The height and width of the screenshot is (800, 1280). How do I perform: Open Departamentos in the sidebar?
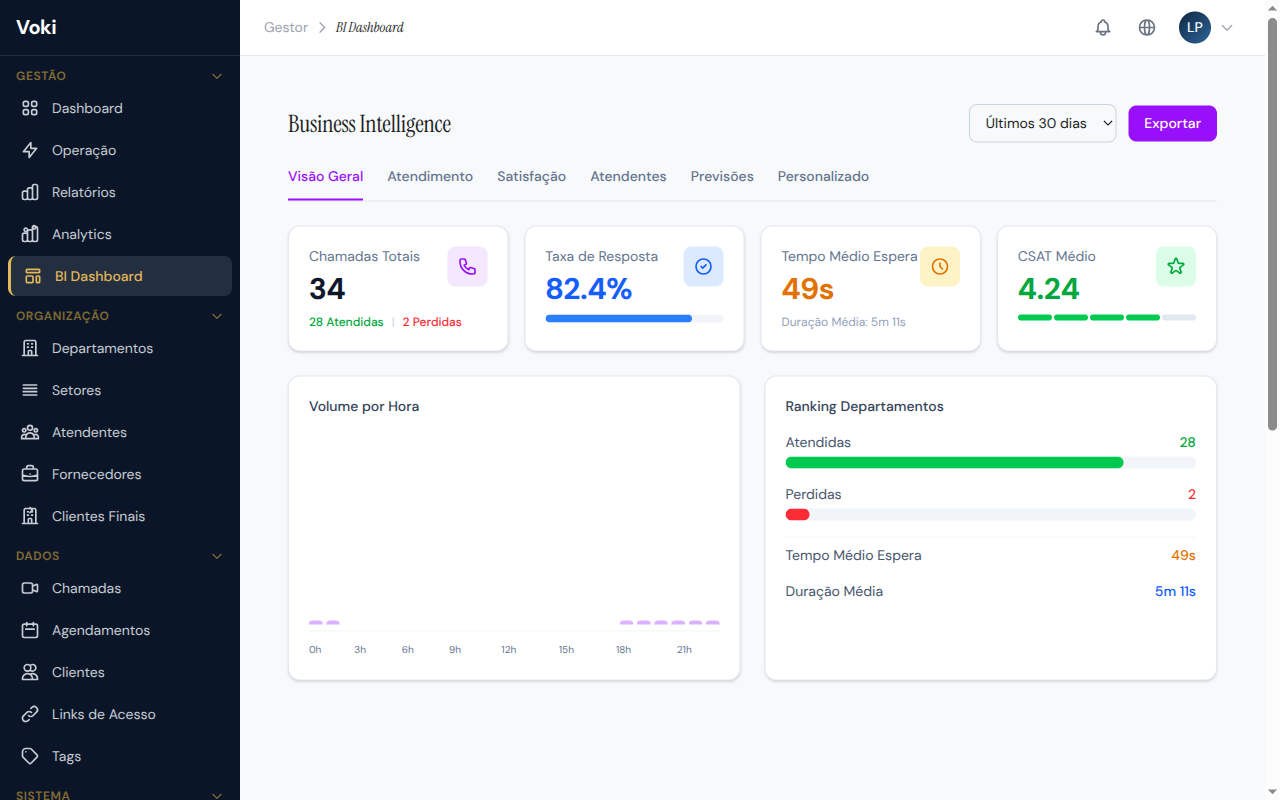click(103, 348)
